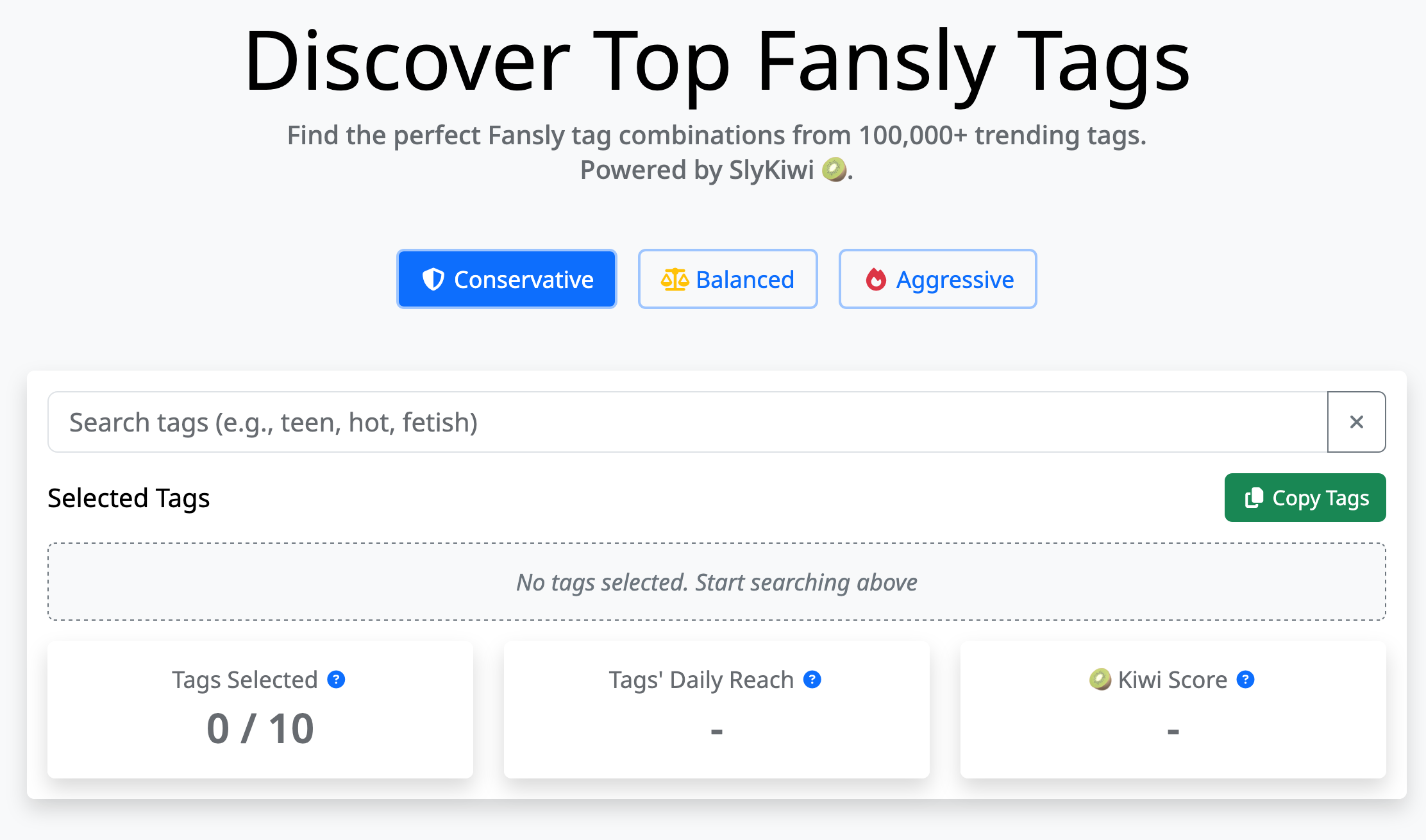Viewport: 1426px width, 840px height.
Task: Open the Tags' Daily Reach help tooltip
Action: coord(812,680)
